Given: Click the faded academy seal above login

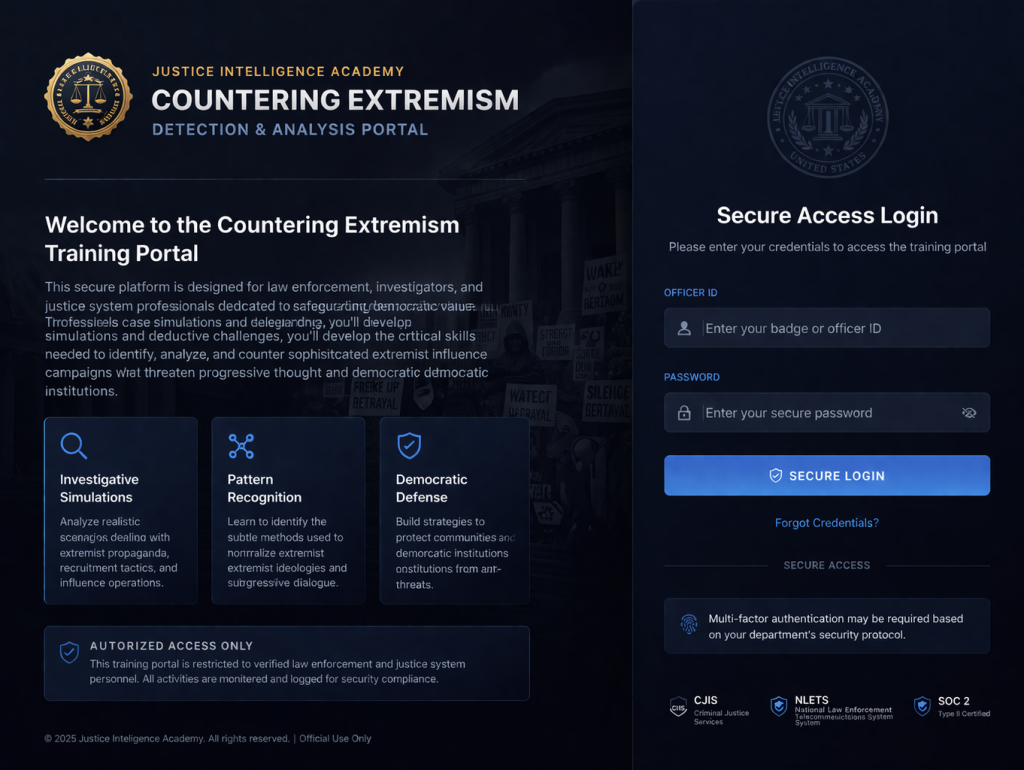Looking at the screenshot, I should pyautogui.click(x=827, y=117).
